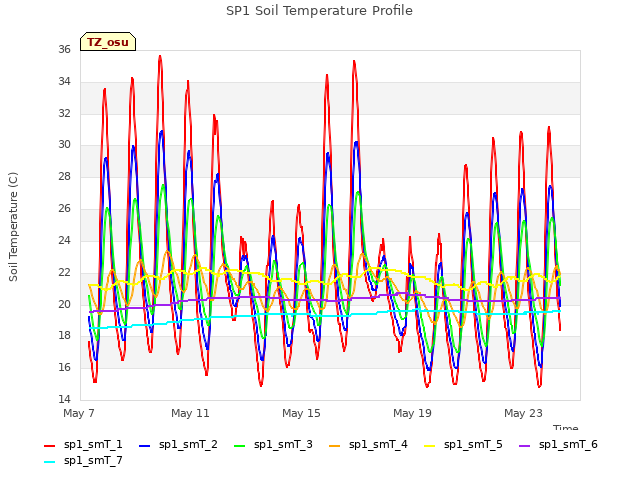Click the yellow sp1_smT_5 legend swatch
Viewport: 640px width, 480px height.
coord(429,446)
